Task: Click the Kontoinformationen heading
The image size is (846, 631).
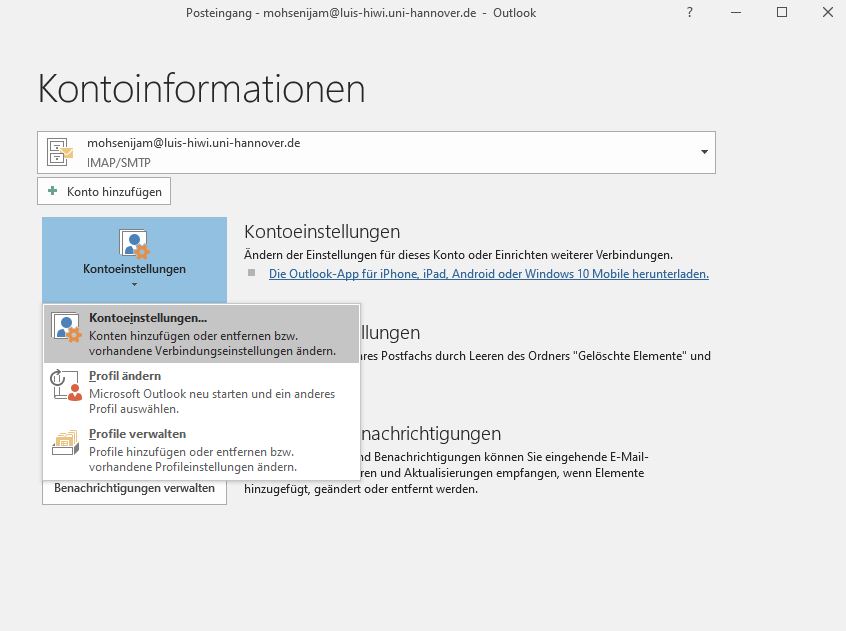Action: 201,88
